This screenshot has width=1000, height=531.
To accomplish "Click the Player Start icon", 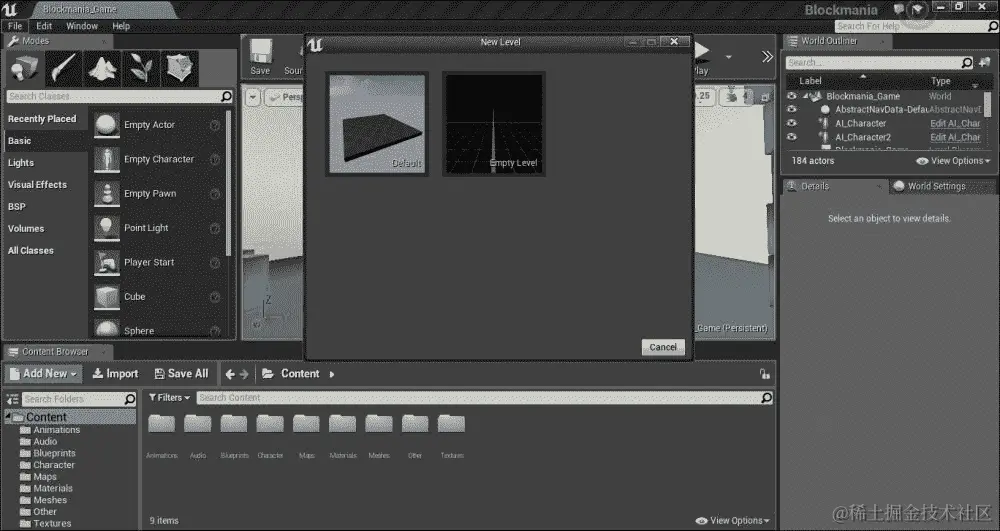I will pyautogui.click(x=107, y=263).
